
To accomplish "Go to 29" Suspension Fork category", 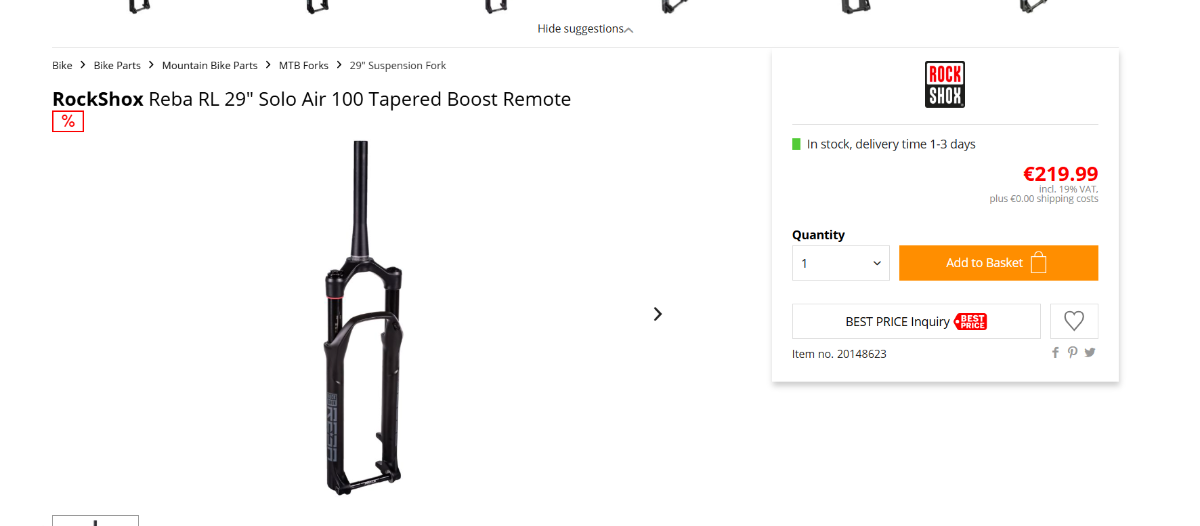I will point(398,65).
